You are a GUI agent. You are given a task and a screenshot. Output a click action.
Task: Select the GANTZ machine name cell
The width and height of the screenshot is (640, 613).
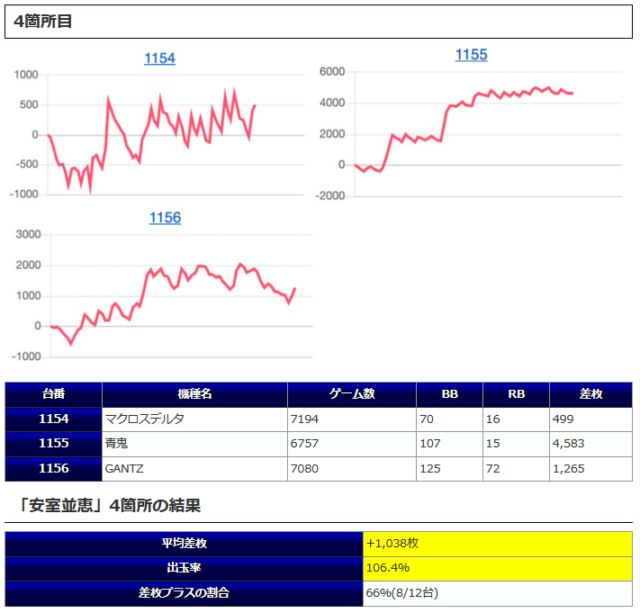click(194, 467)
